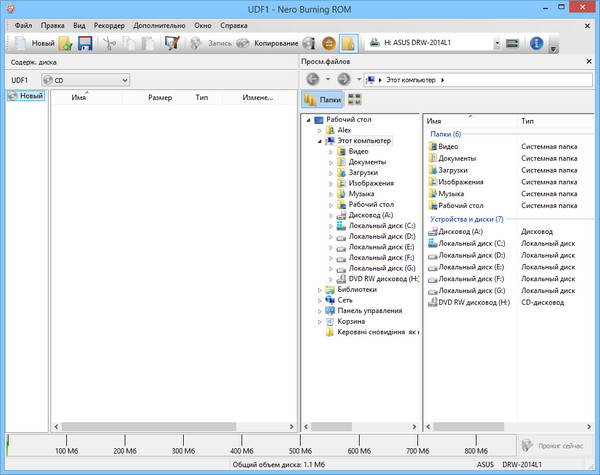
Task: Open the Дополнительно menu
Action: [x=160, y=23]
